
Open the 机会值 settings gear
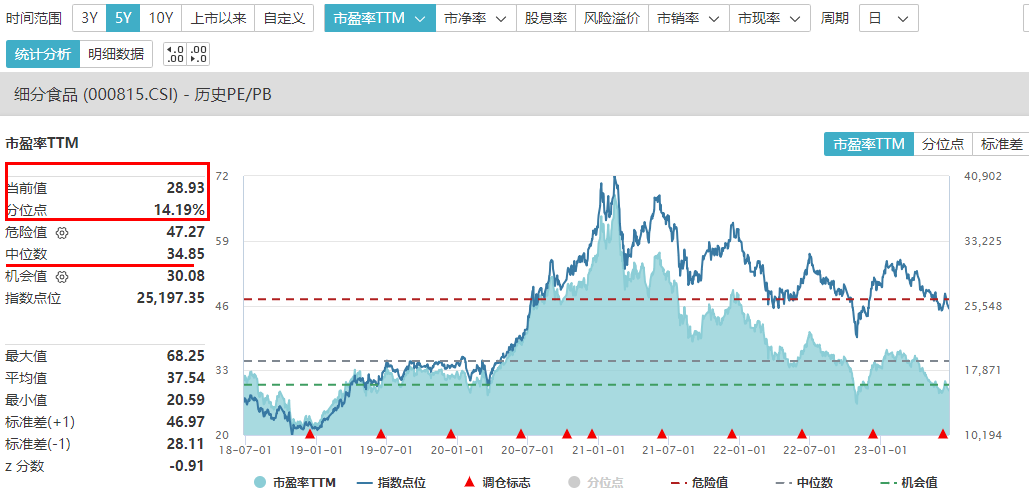pyautogui.click(x=62, y=277)
